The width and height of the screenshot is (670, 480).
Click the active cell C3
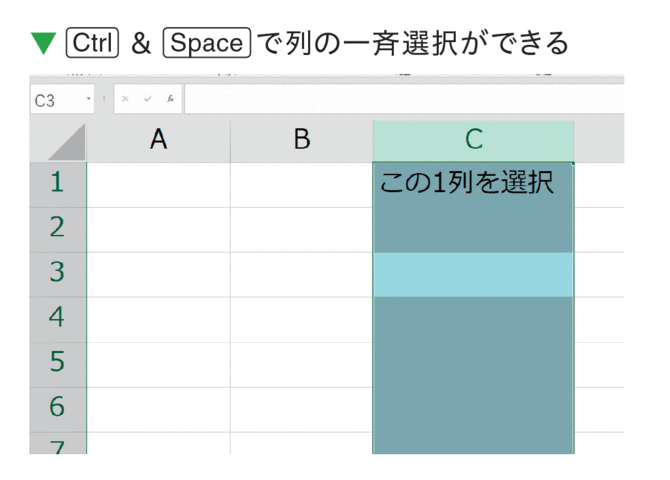click(x=473, y=274)
